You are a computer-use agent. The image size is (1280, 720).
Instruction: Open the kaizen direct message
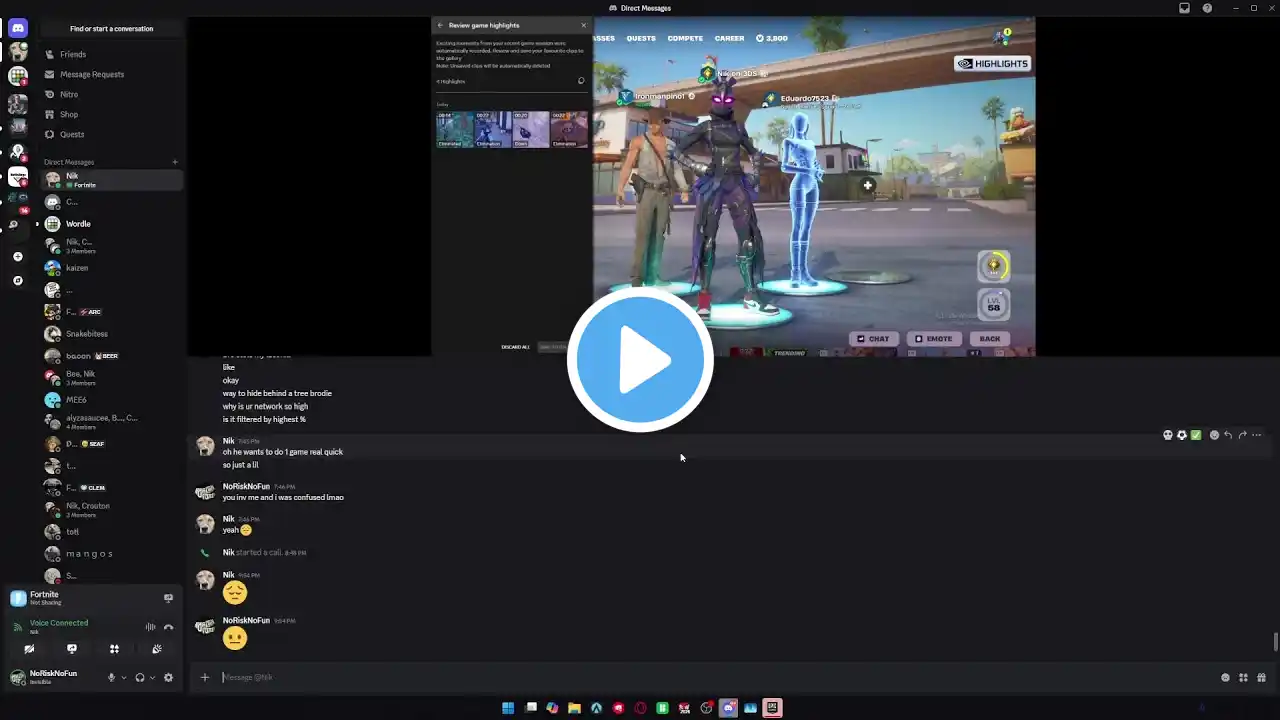point(112,268)
